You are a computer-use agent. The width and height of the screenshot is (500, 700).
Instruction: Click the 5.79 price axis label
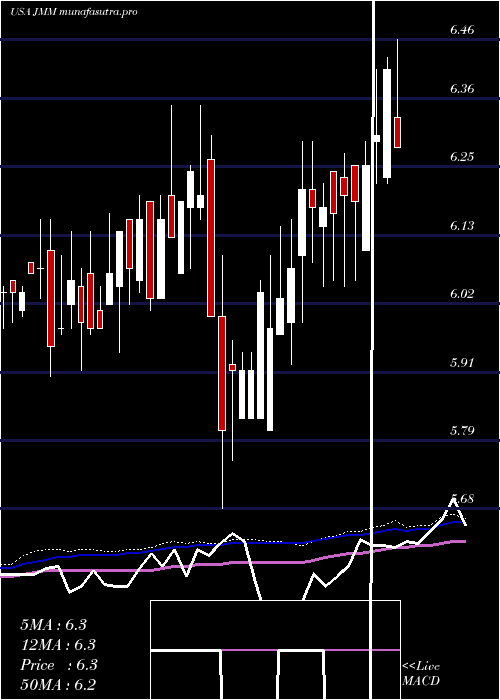(462, 431)
